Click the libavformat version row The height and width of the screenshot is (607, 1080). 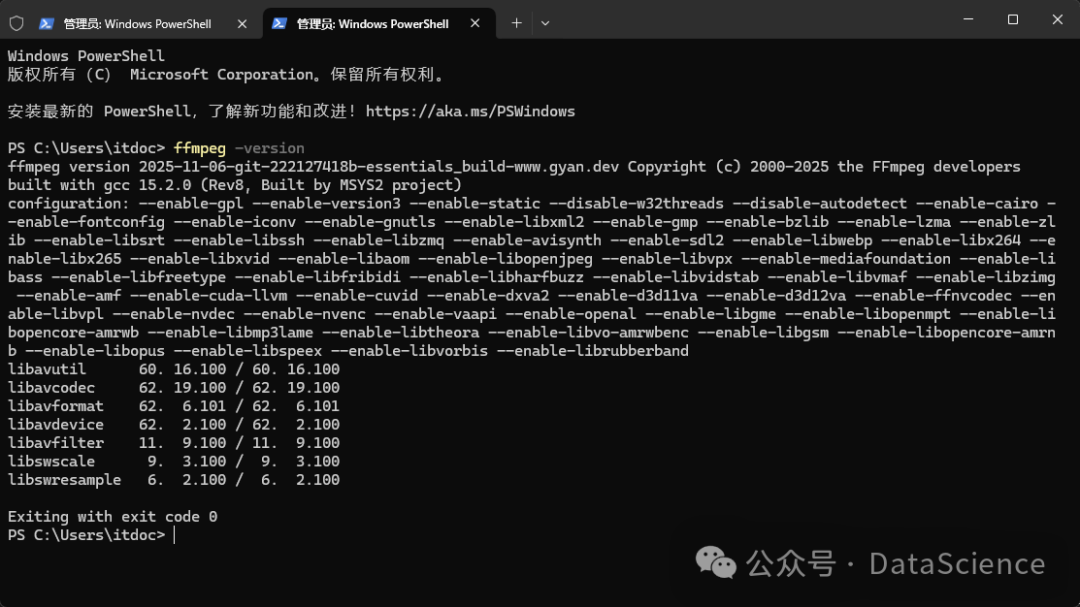pyautogui.click(x=174, y=407)
